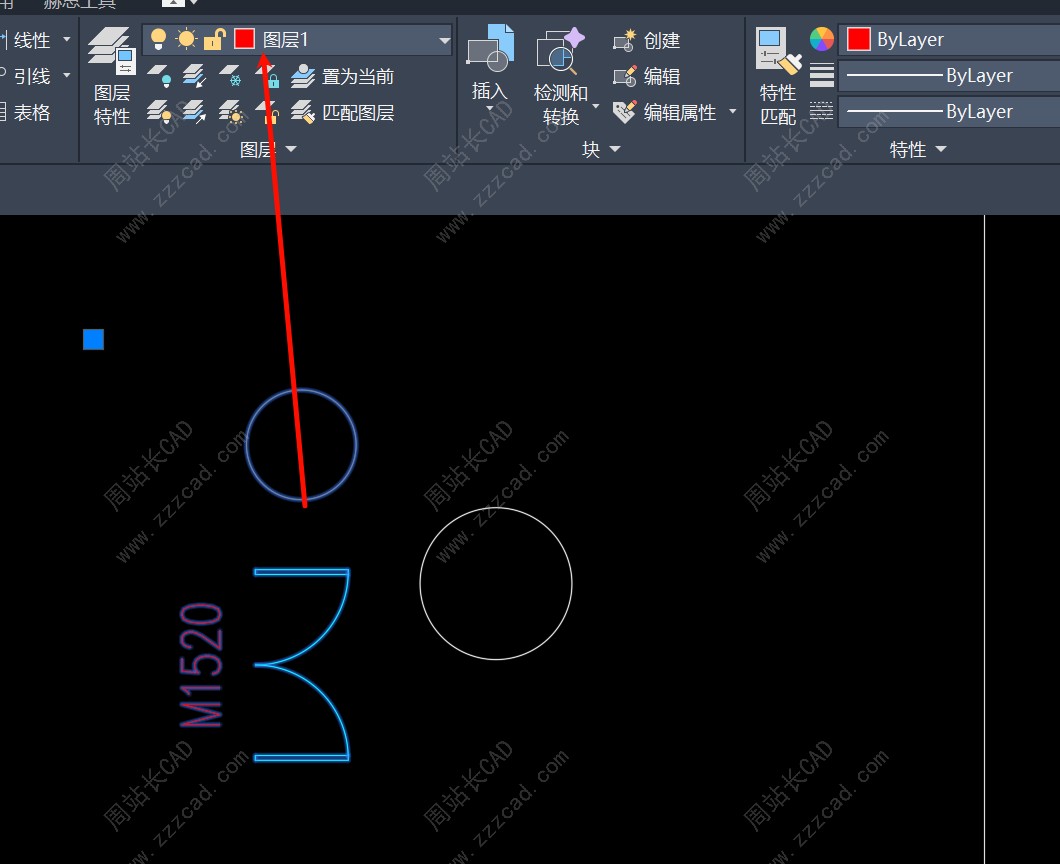Toggle the light bulb layer on/off

click(158, 40)
